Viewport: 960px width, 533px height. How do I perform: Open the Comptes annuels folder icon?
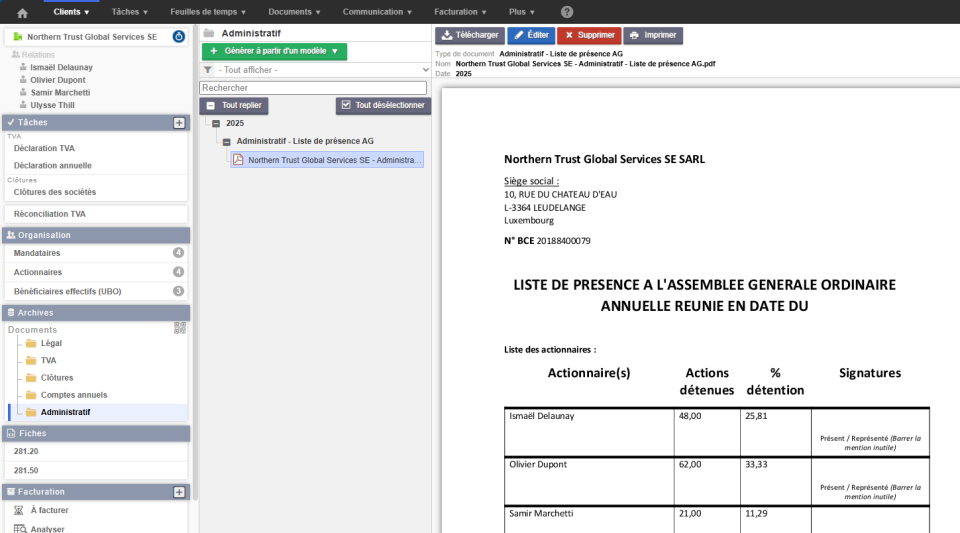[x=31, y=395]
